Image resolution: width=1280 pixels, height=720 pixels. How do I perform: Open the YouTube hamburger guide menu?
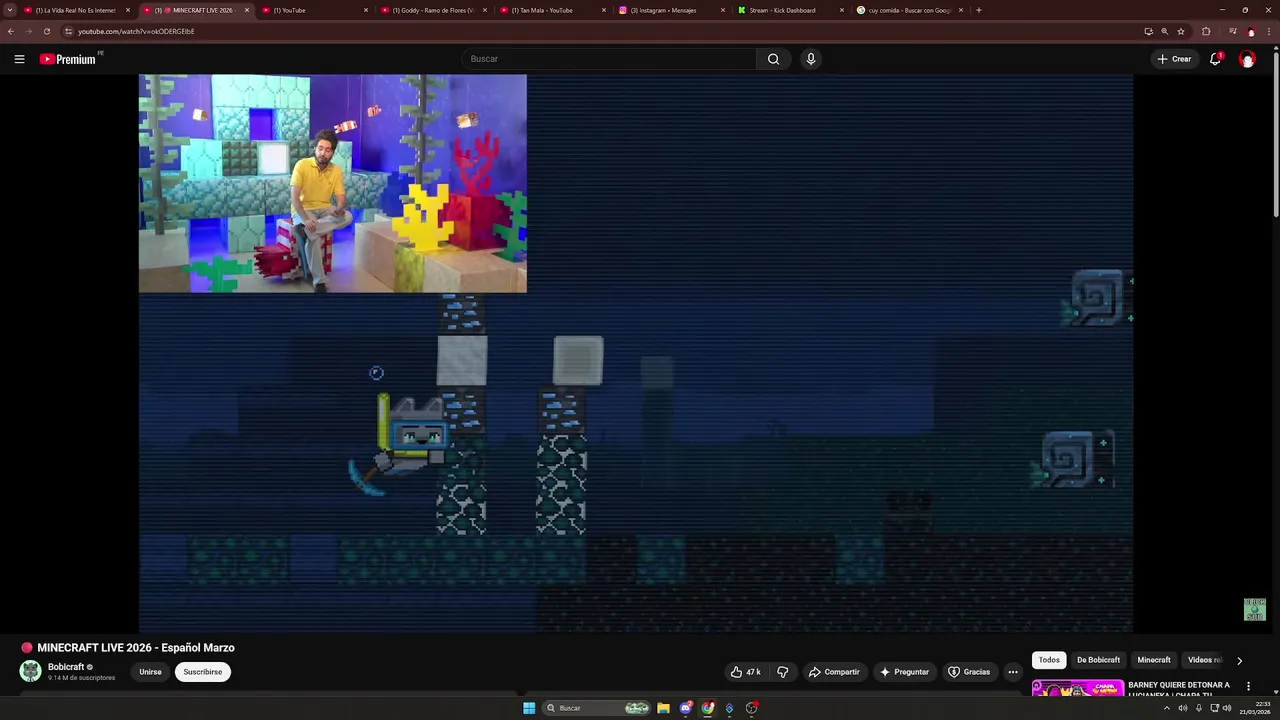pos(19,59)
